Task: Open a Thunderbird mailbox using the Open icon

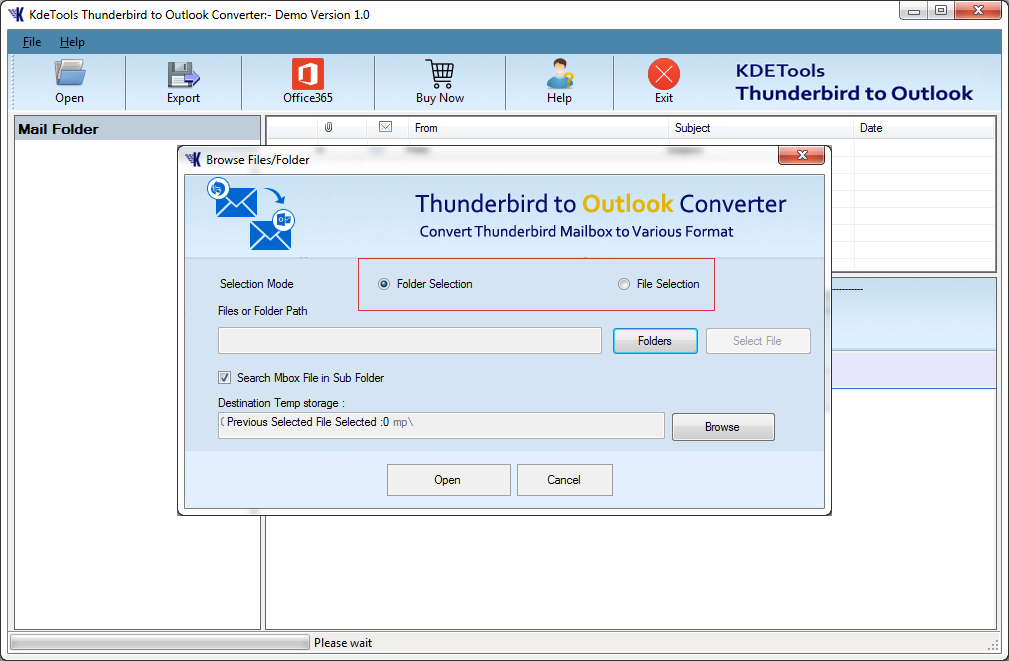Action: tap(68, 80)
